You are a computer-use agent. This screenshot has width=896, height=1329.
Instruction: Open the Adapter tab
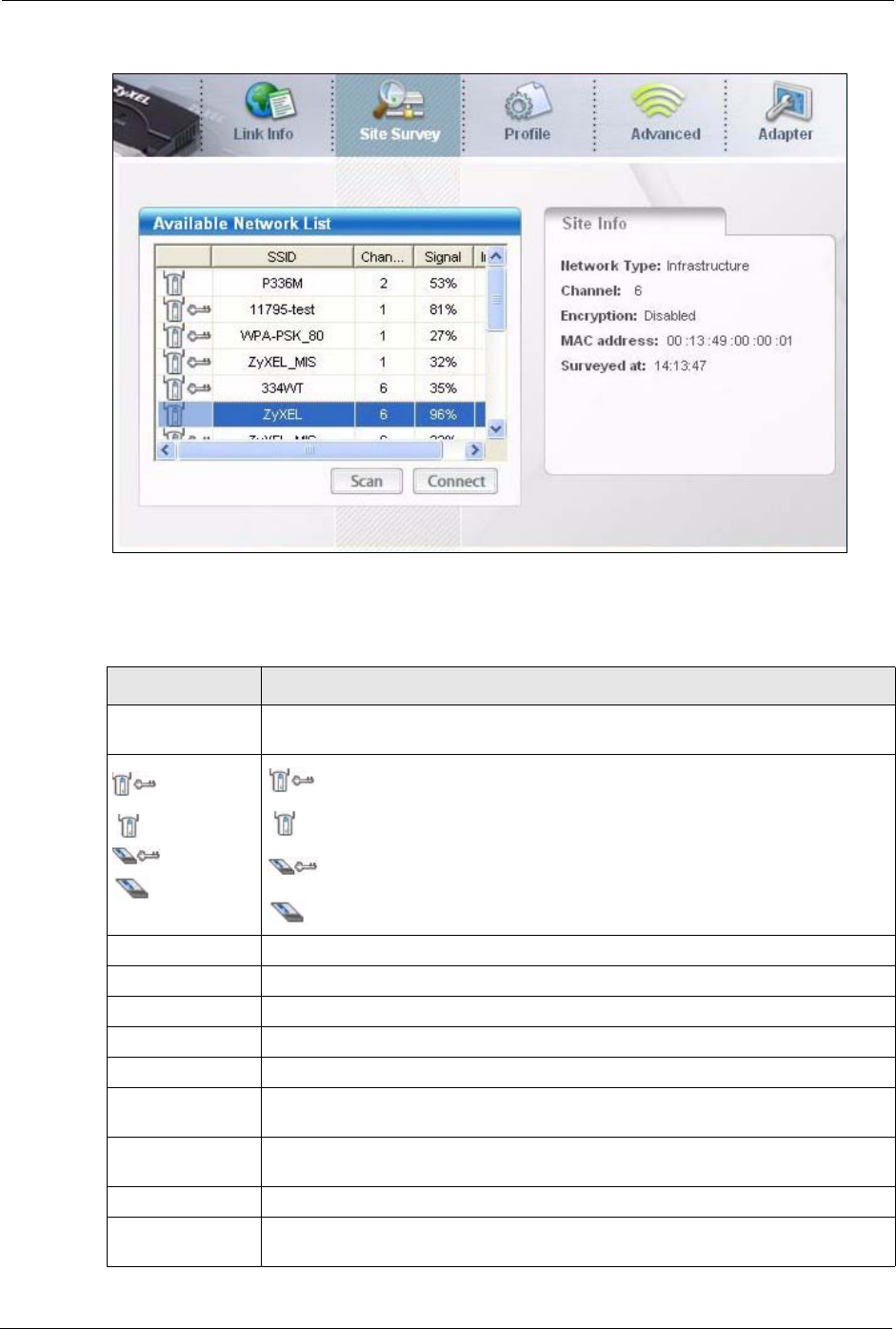coord(786,114)
